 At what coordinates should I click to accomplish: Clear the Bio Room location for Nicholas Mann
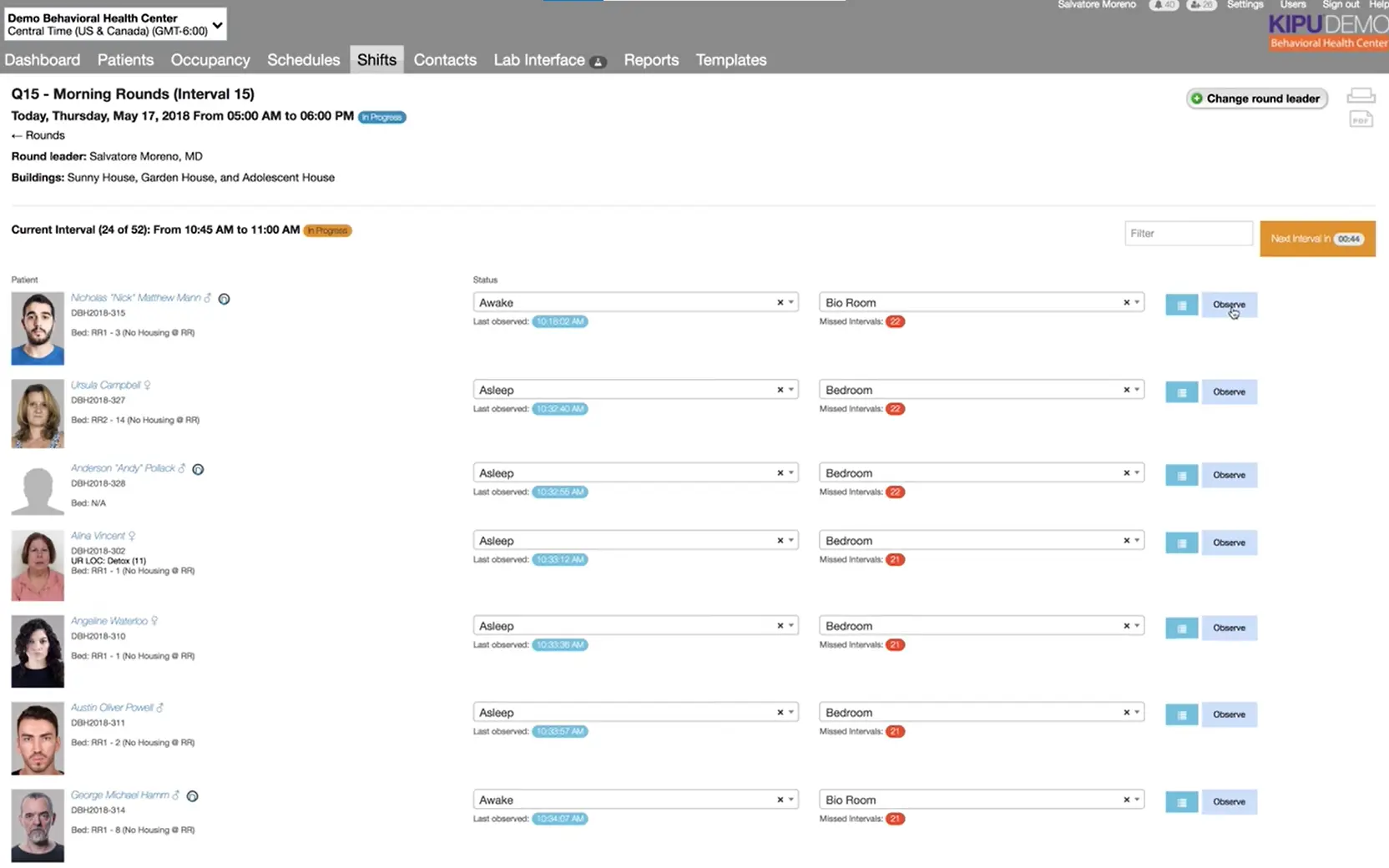click(x=1126, y=302)
